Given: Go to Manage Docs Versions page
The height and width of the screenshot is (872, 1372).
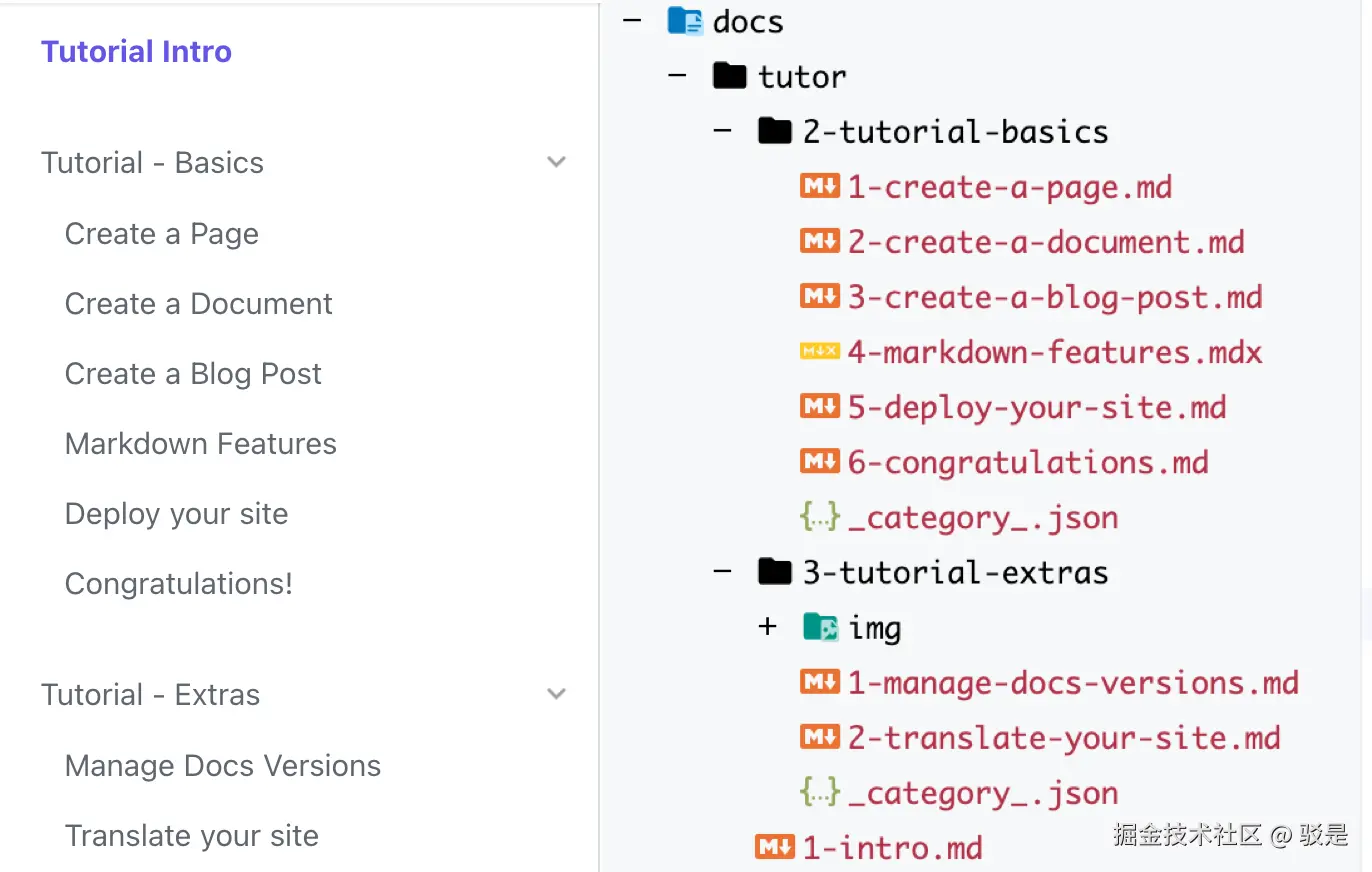Looking at the screenshot, I should coord(222,766).
